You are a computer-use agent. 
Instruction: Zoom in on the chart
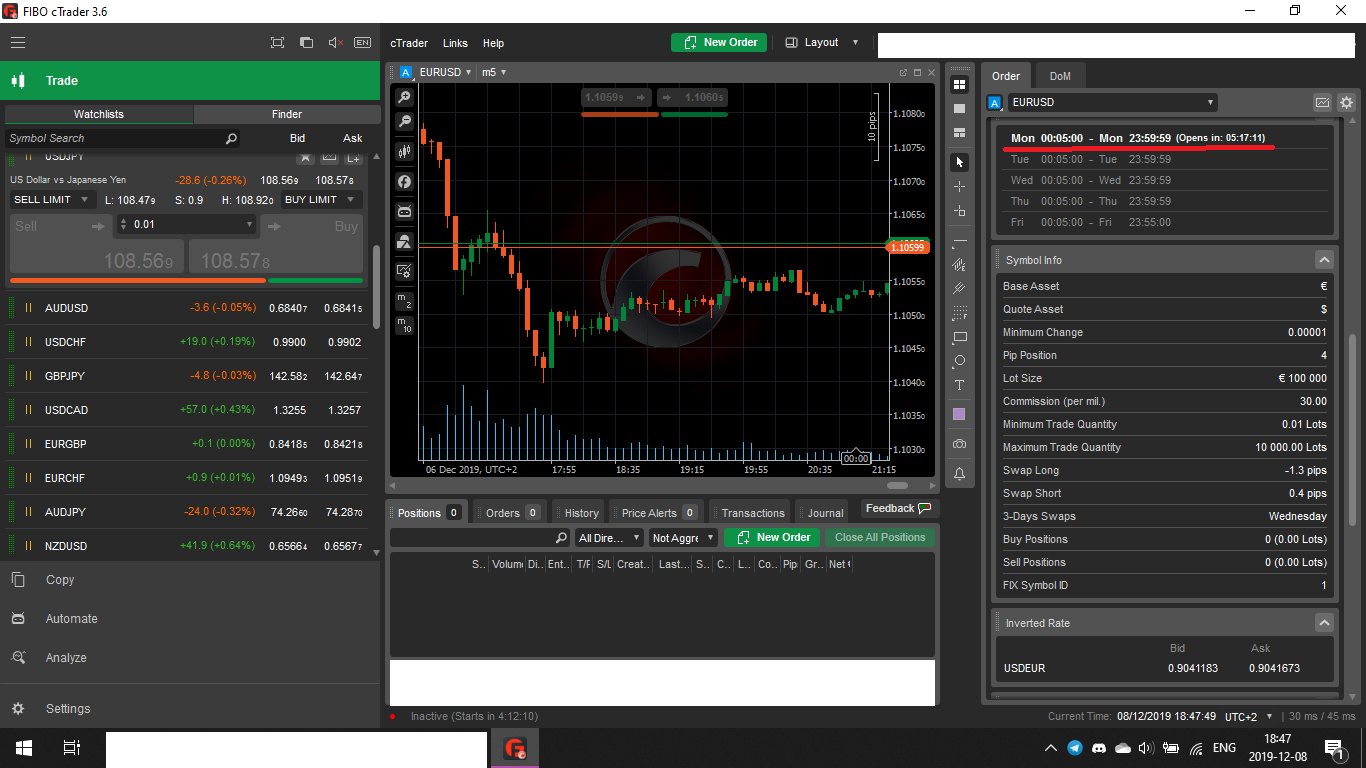[404, 97]
